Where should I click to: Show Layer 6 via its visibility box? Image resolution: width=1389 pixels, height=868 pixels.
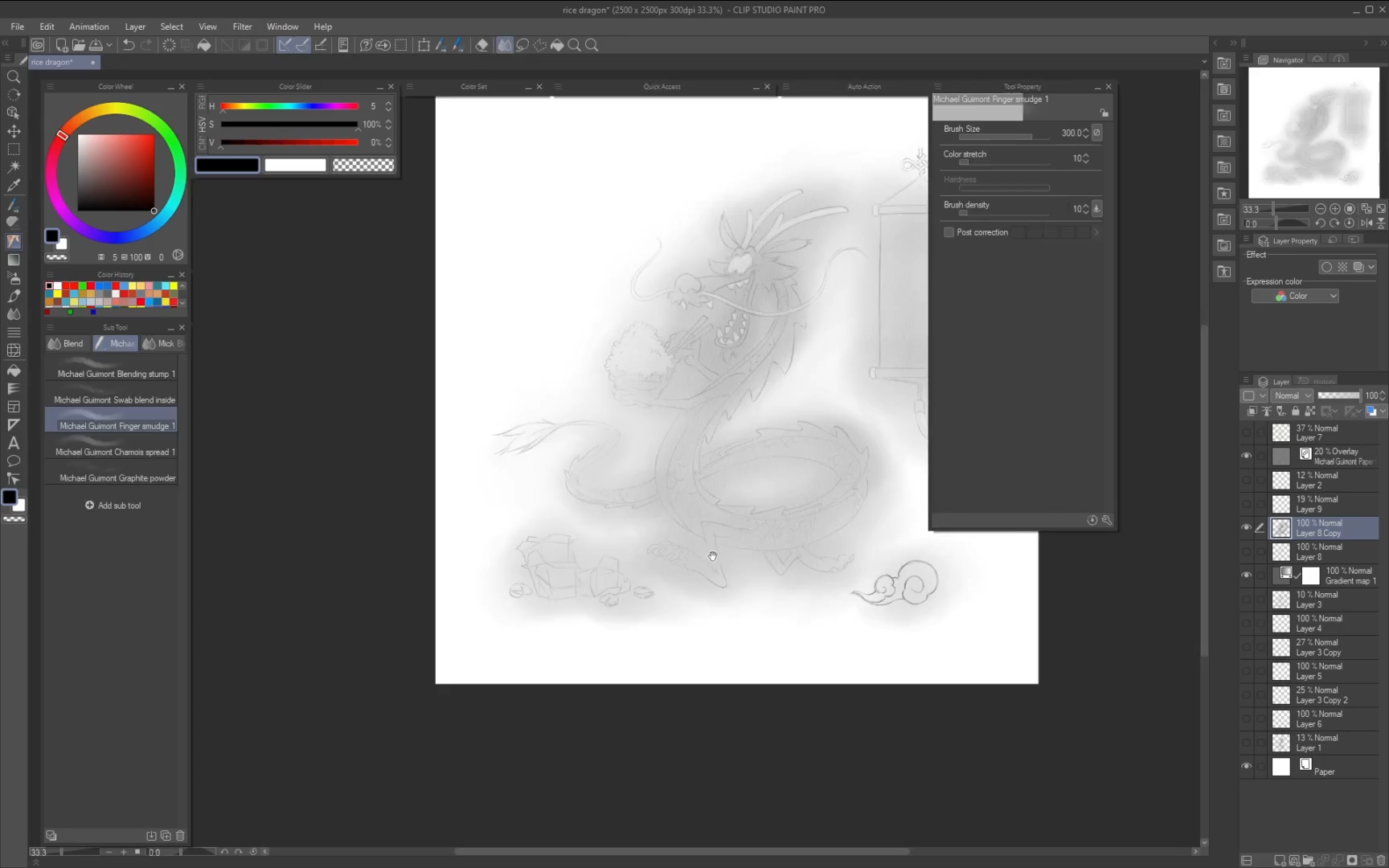[1246, 719]
